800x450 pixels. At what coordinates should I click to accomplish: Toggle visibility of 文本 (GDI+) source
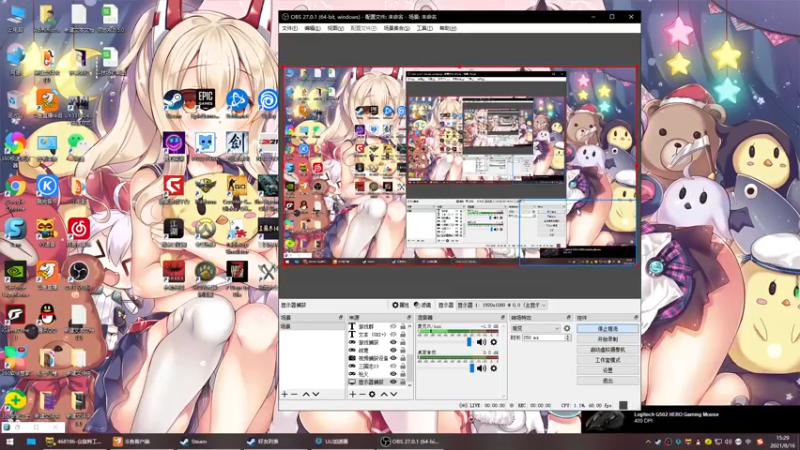point(393,334)
